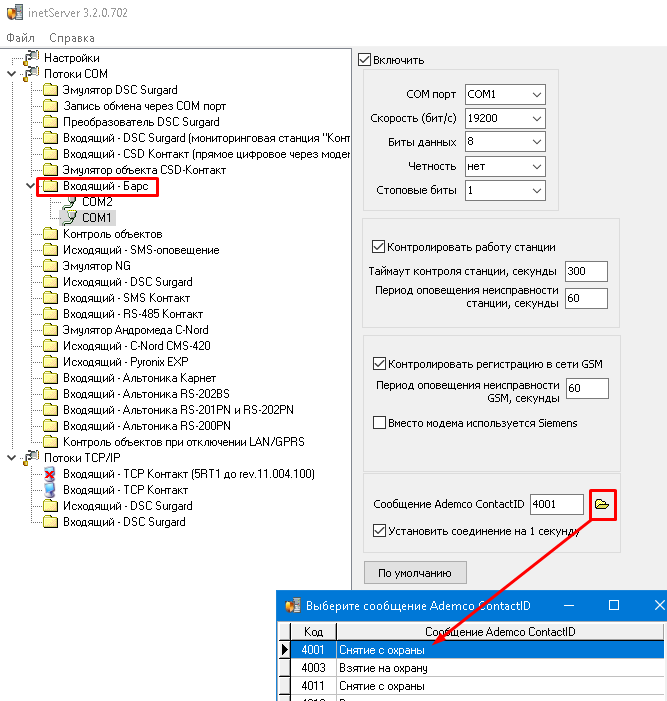Image resolution: width=667 pixels, height=701 pixels.
Task: Uncheck Контролировать регистрацию в сети GSM
Action: (380, 363)
